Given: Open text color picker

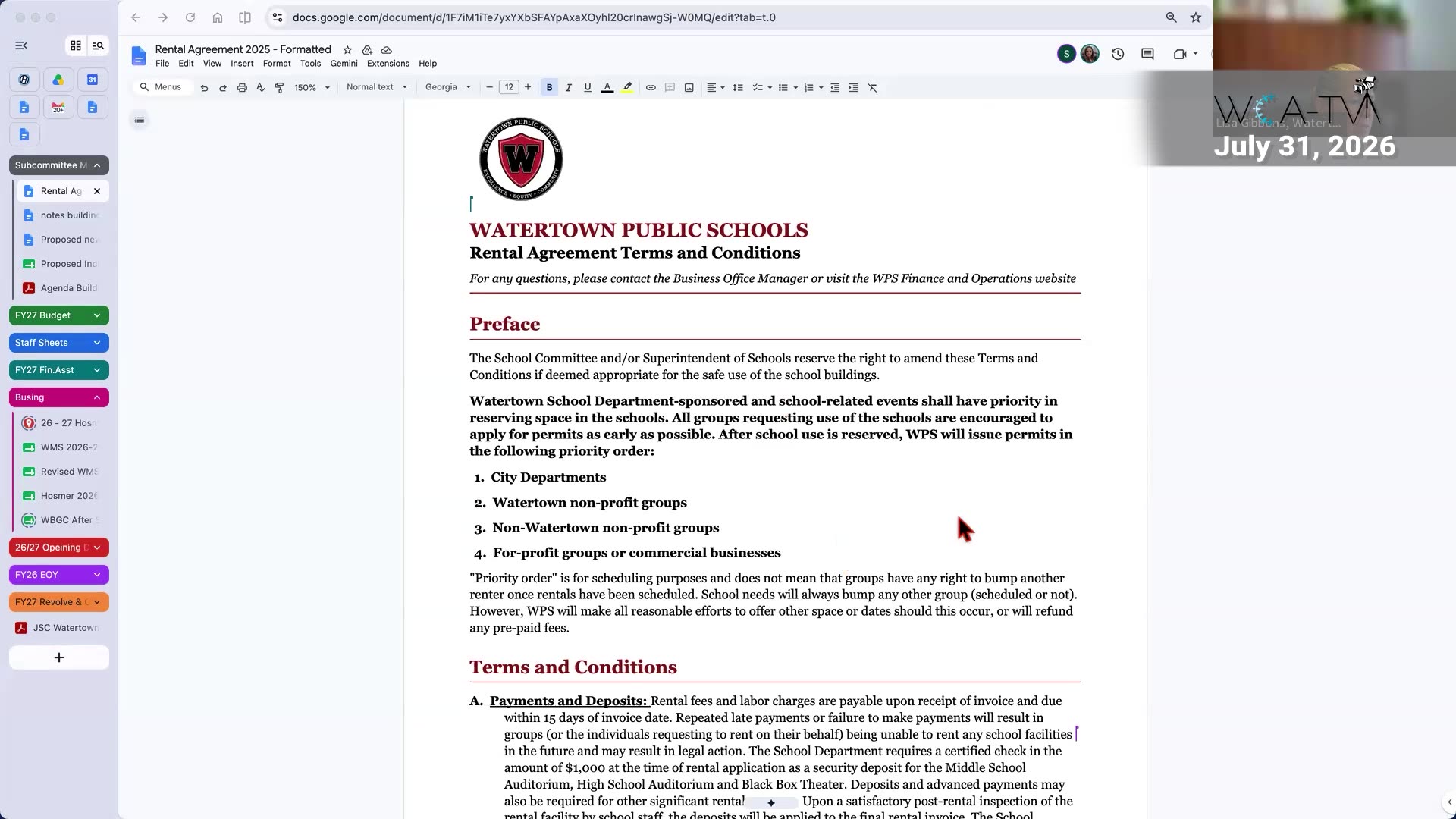Looking at the screenshot, I should click(607, 88).
